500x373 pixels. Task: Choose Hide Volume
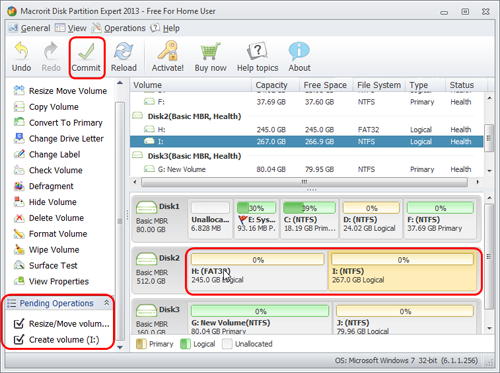[x=45, y=202]
